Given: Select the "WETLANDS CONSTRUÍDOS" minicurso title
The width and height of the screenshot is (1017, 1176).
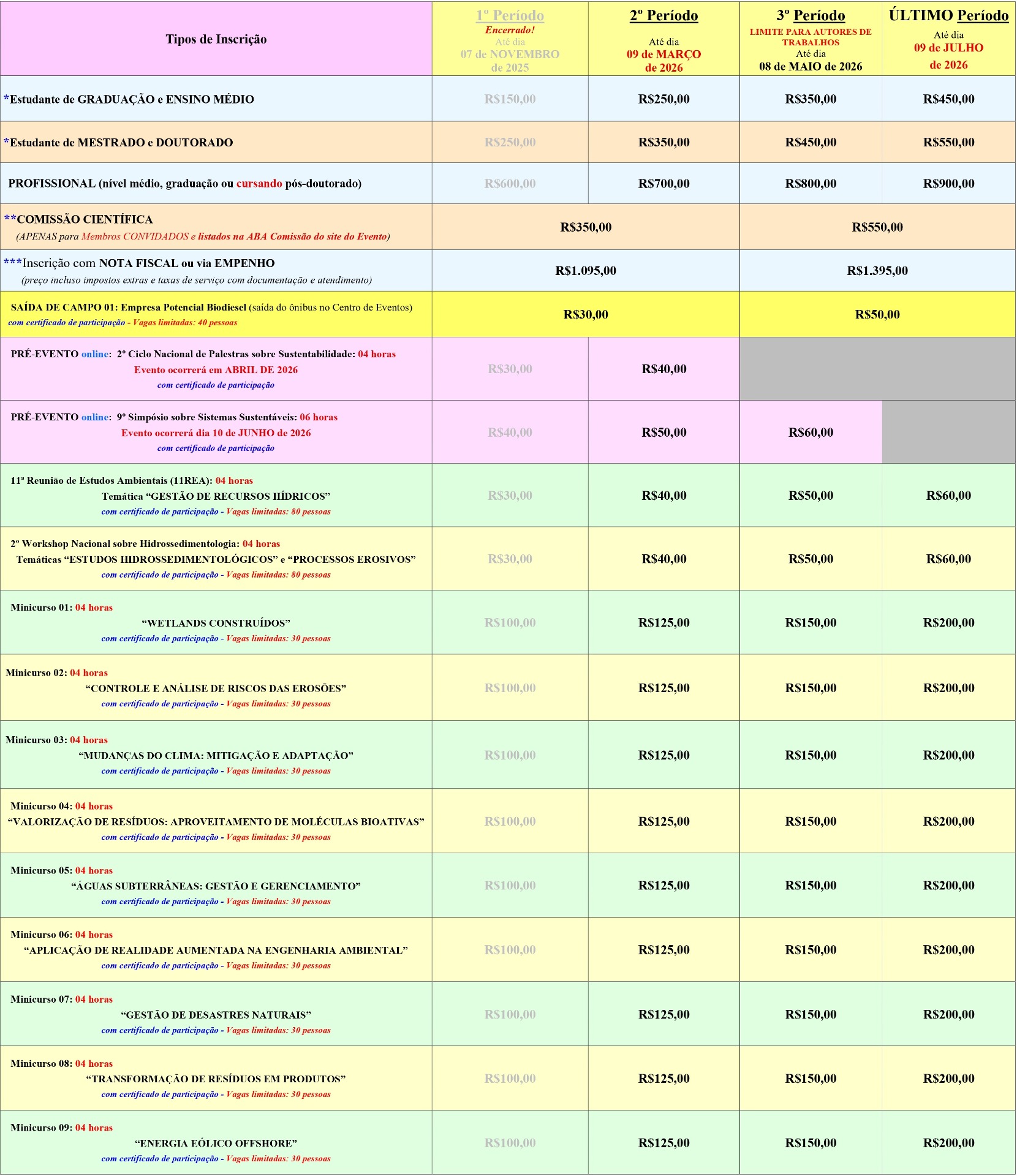Looking at the screenshot, I should coord(216,624).
